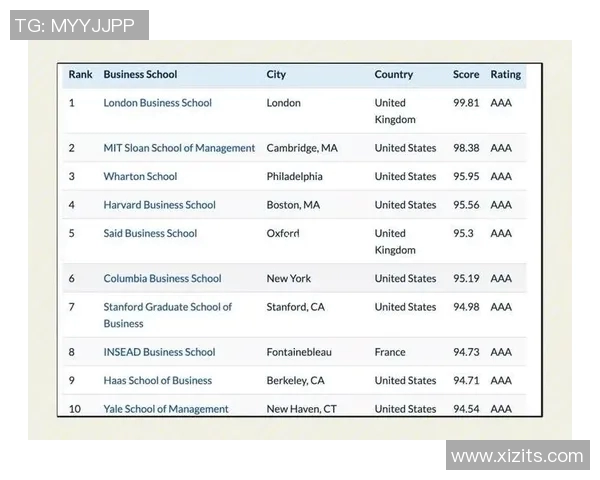Click the Rank column header
Image resolution: width=600 pixels, height=480 pixels.
pyautogui.click(x=80, y=74)
